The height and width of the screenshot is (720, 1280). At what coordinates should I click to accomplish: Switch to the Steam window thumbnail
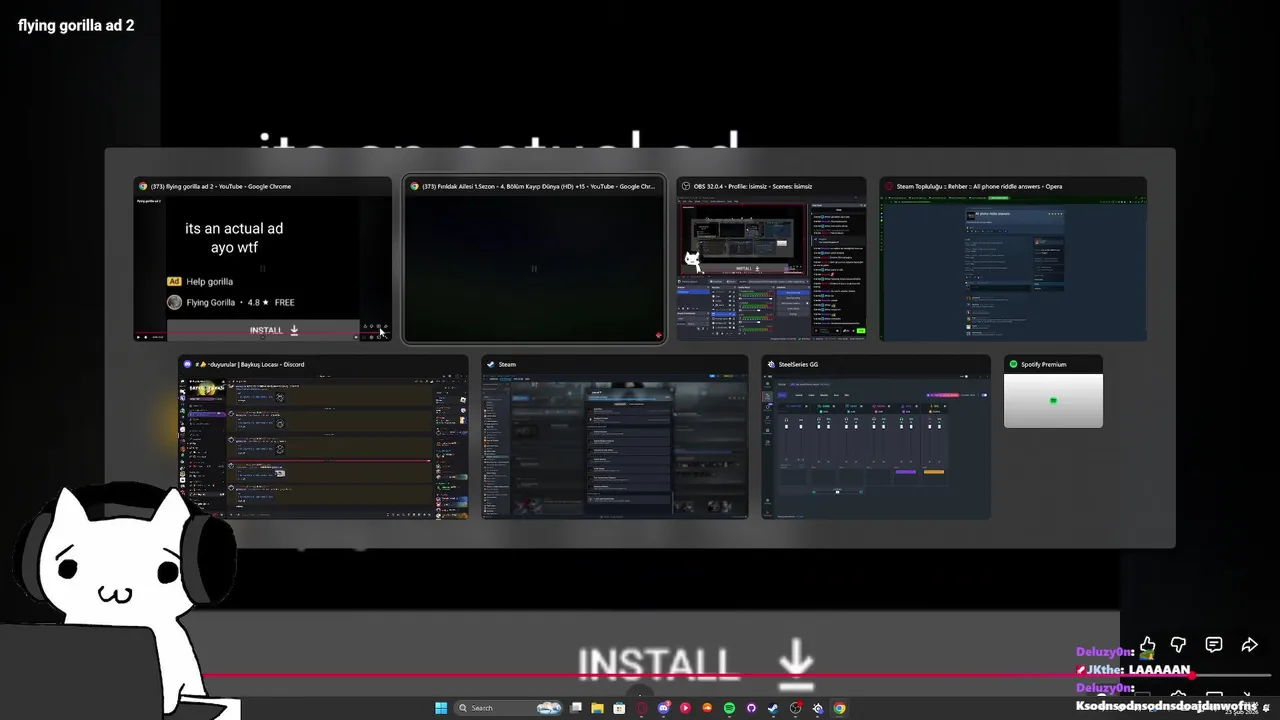pos(615,437)
